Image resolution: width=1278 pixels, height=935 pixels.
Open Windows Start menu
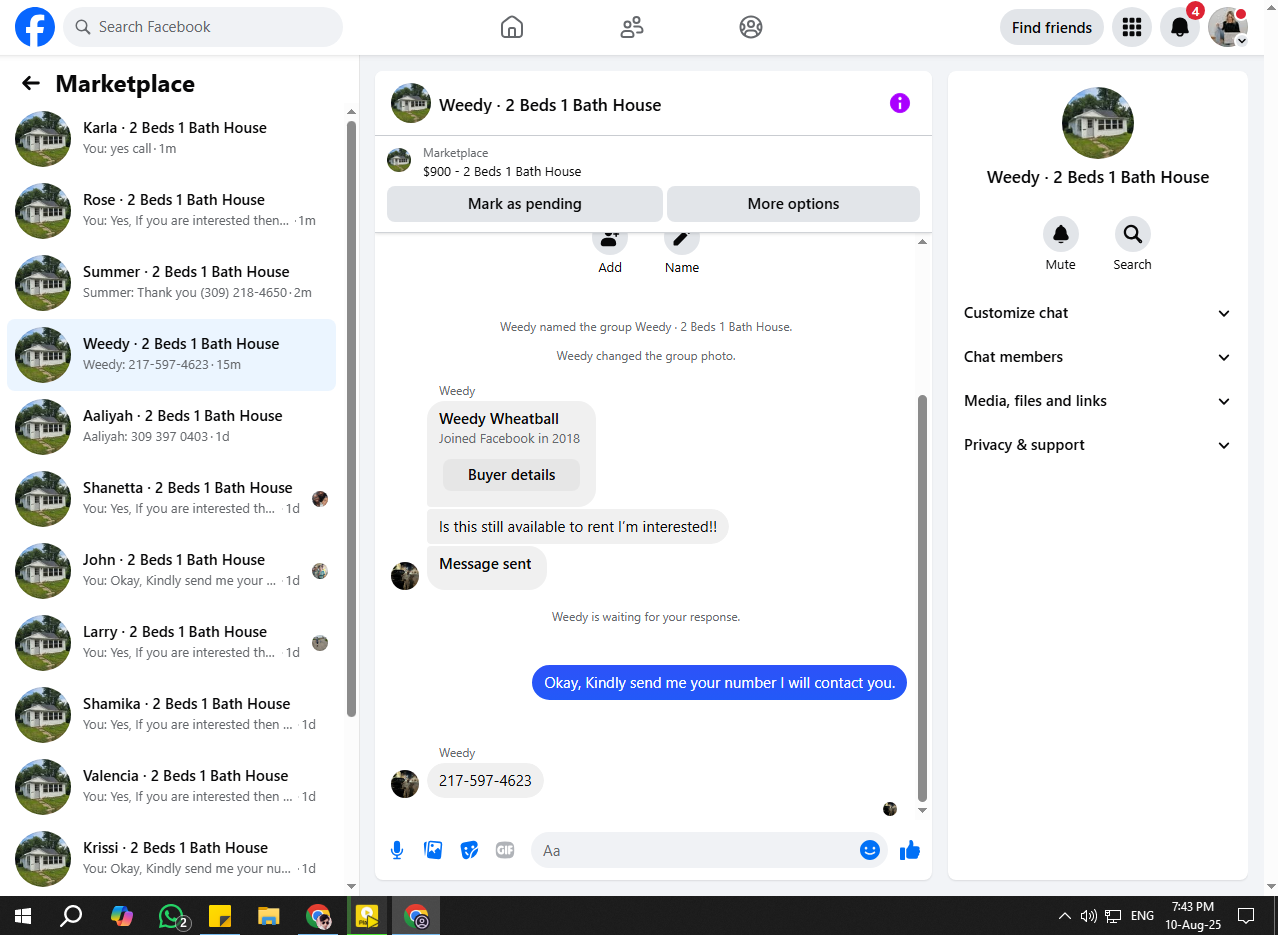click(x=22, y=915)
